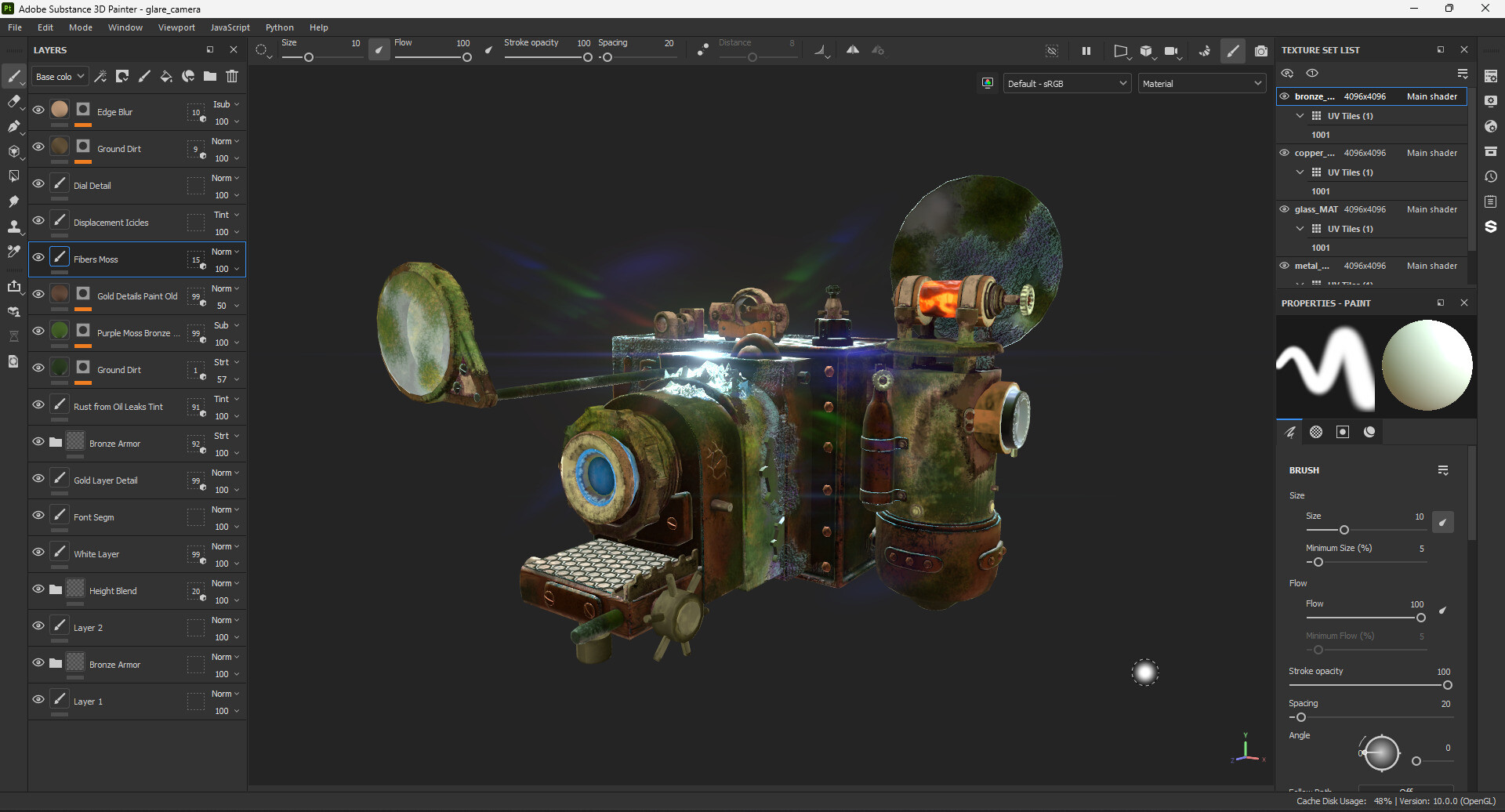Collapse UV Tiles under bronze texture set
1505x812 pixels.
1300,115
